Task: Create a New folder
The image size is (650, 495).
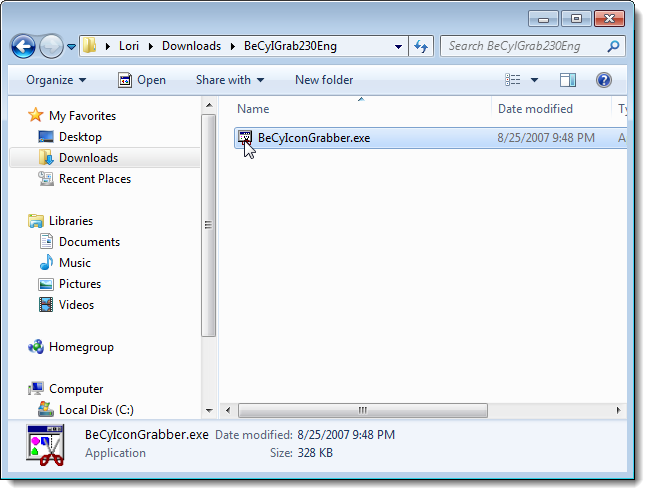Action: point(324,80)
